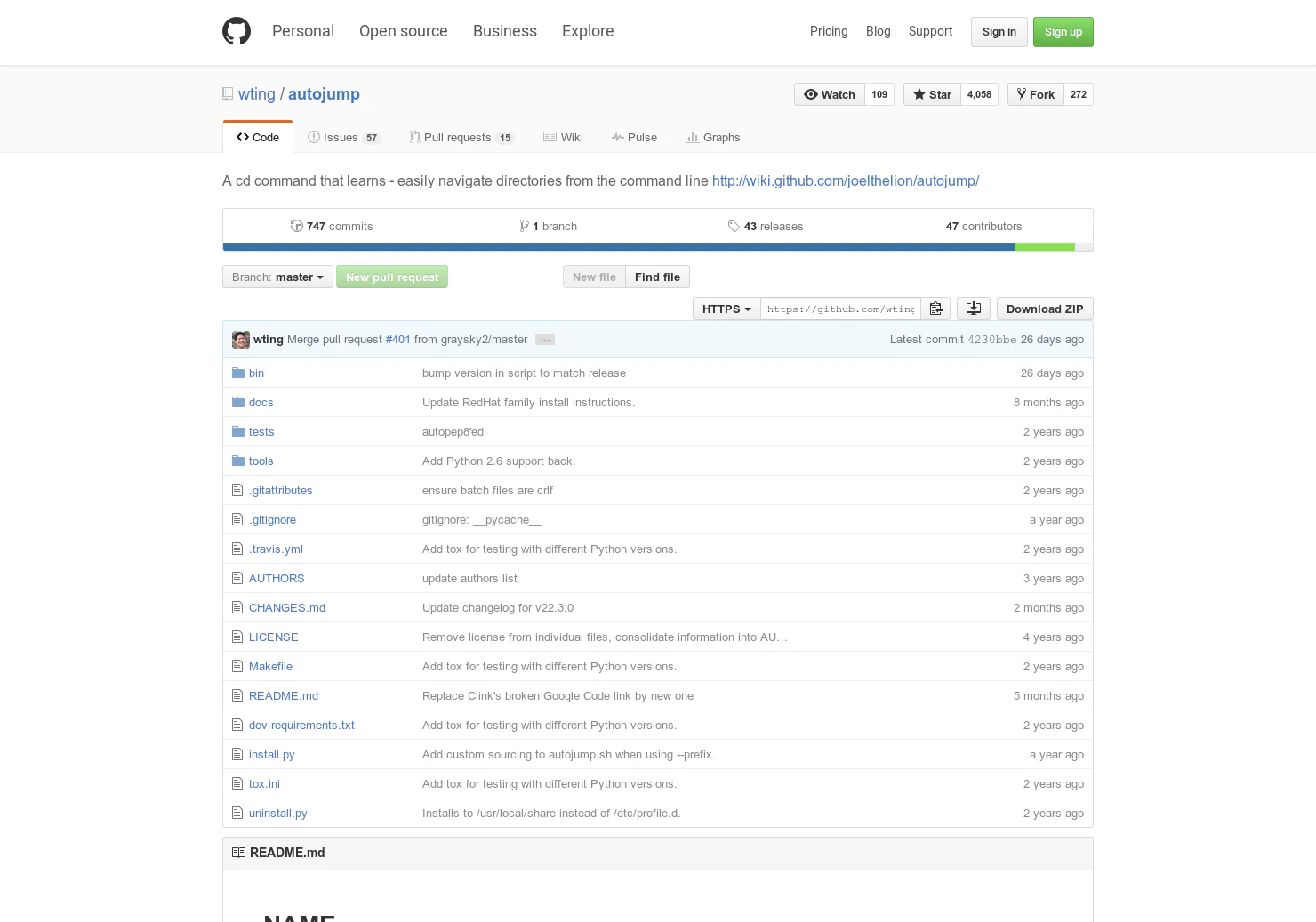Screen dimensions: 1316x922
Task: Click the New file button
Action: (594, 277)
